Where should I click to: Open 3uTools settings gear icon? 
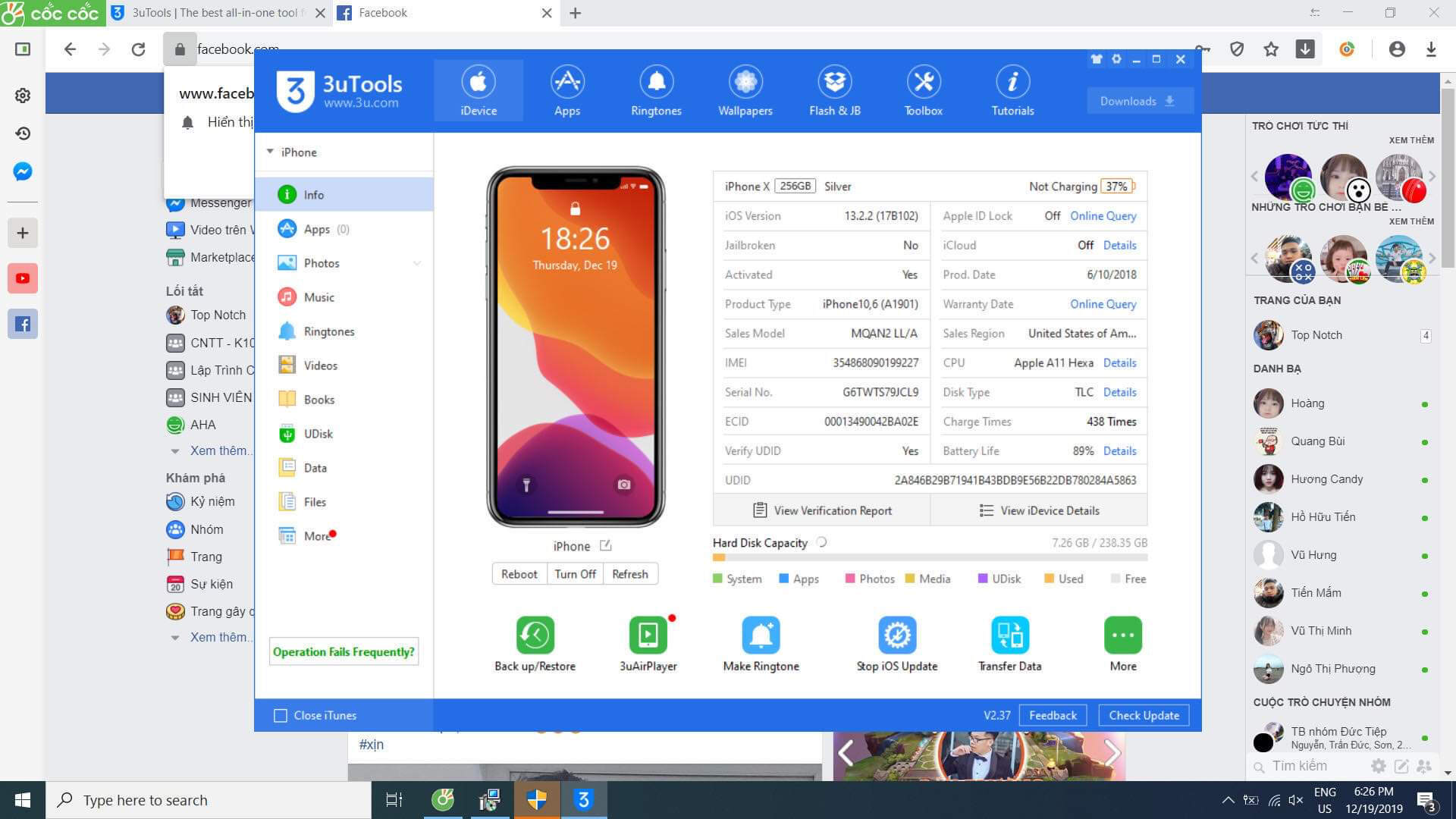(x=1116, y=59)
